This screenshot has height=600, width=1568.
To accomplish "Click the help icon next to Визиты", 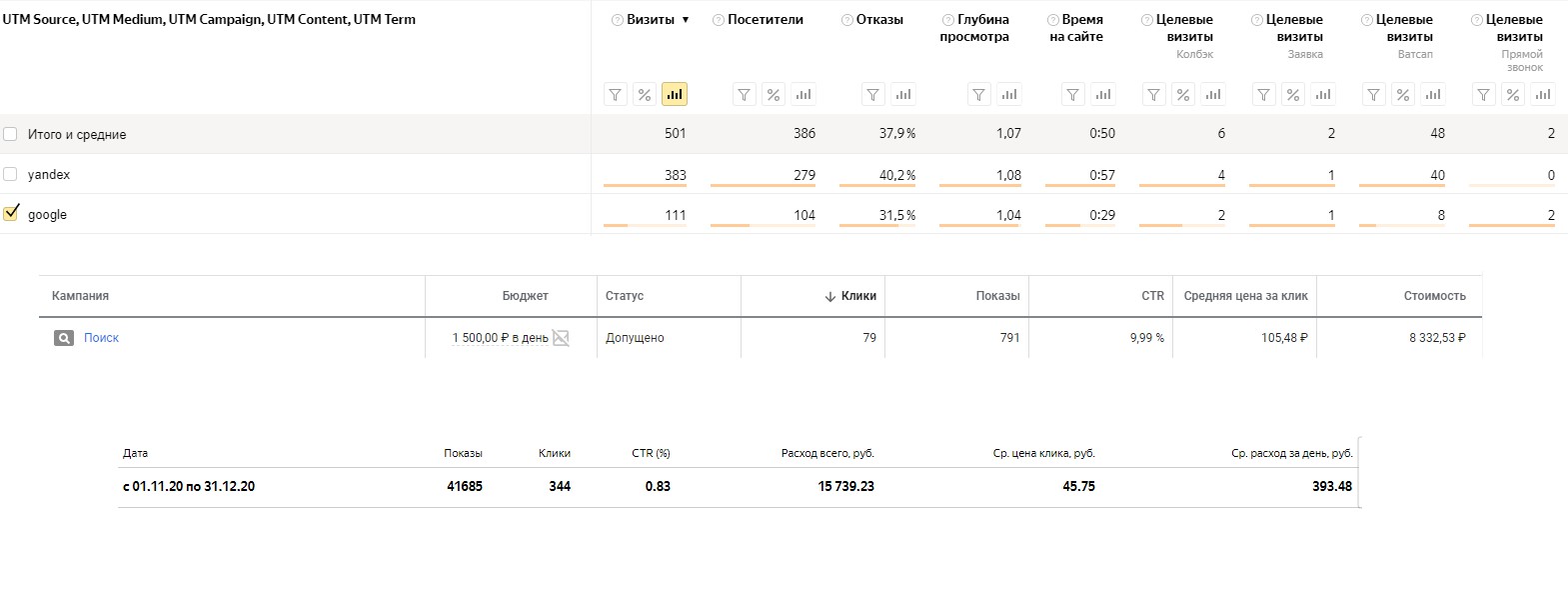I will [x=618, y=20].
